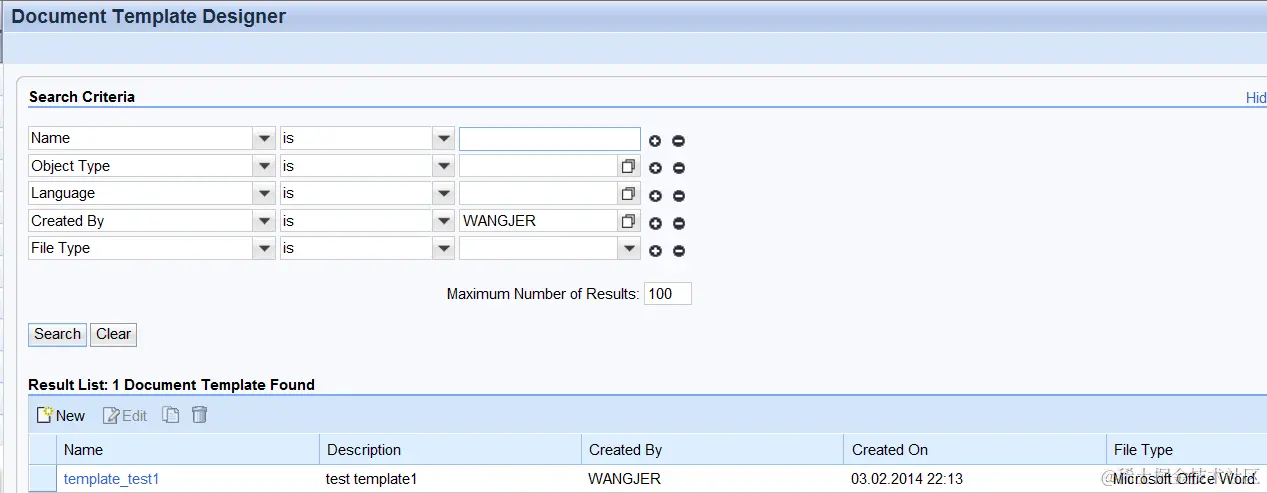Image resolution: width=1267 pixels, height=493 pixels.
Task: Sort by the Description column header
Action: (x=450, y=450)
